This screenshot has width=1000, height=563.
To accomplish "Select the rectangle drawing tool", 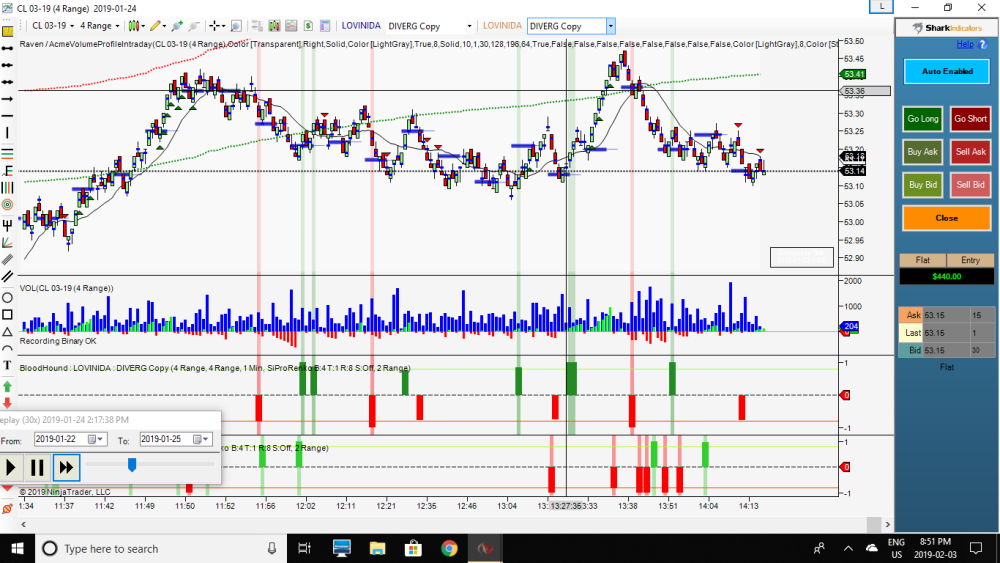I will (x=8, y=314).
